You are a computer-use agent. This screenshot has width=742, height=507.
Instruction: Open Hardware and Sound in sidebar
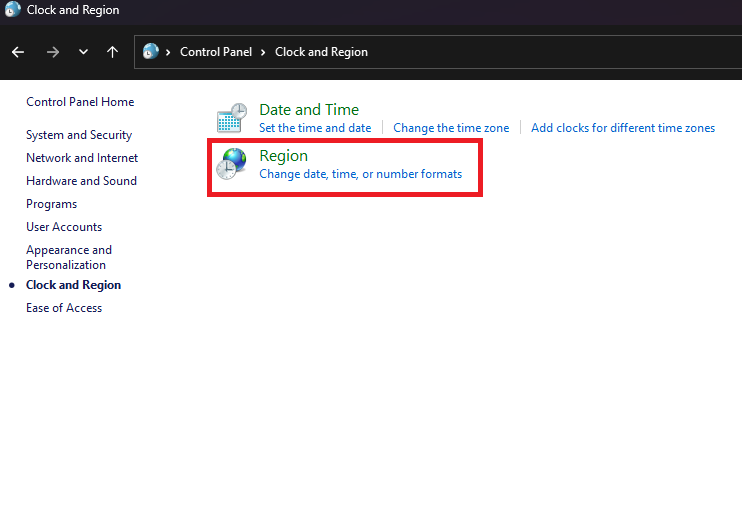click(81, 181)
